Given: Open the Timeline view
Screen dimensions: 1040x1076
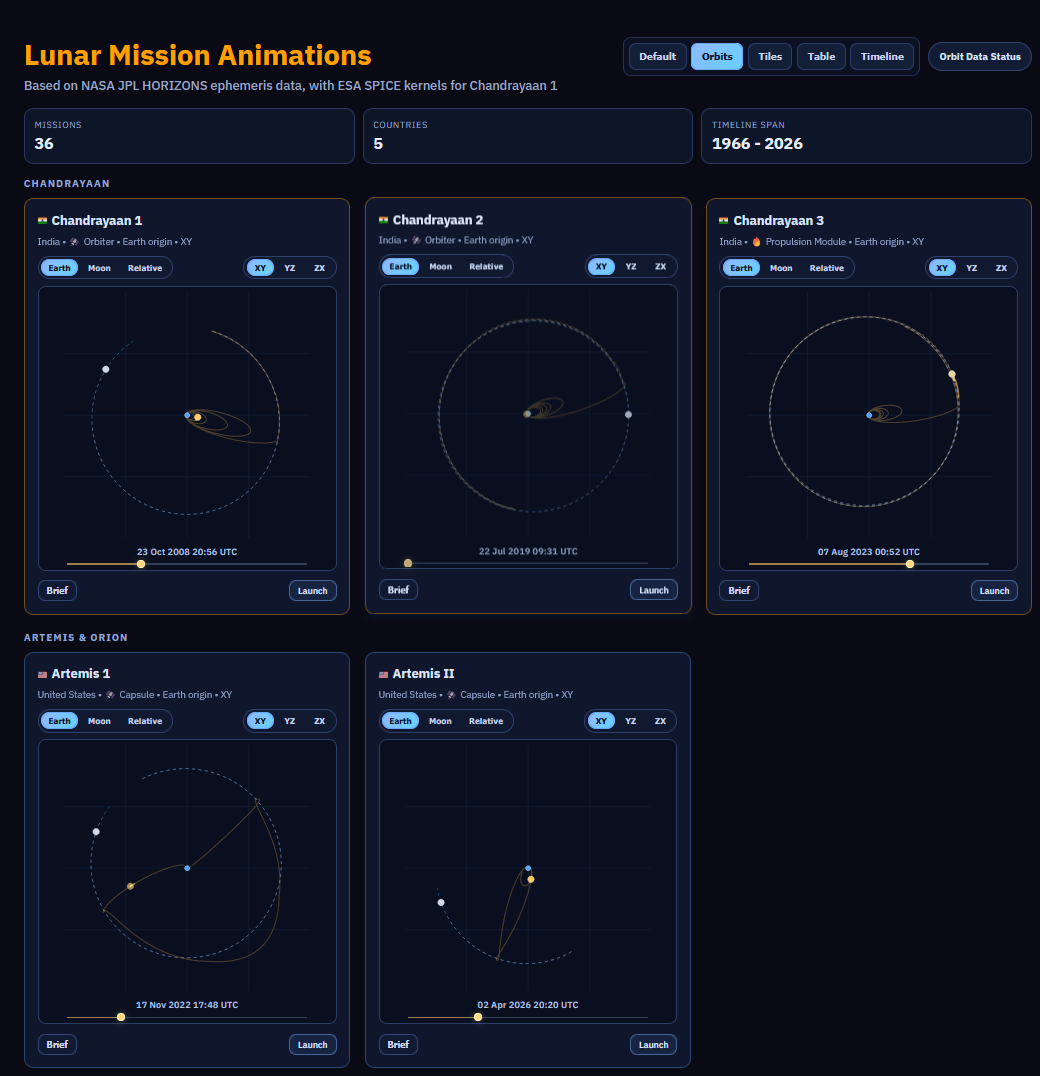Looking at the screenshot, I should [x=881, y=56].
